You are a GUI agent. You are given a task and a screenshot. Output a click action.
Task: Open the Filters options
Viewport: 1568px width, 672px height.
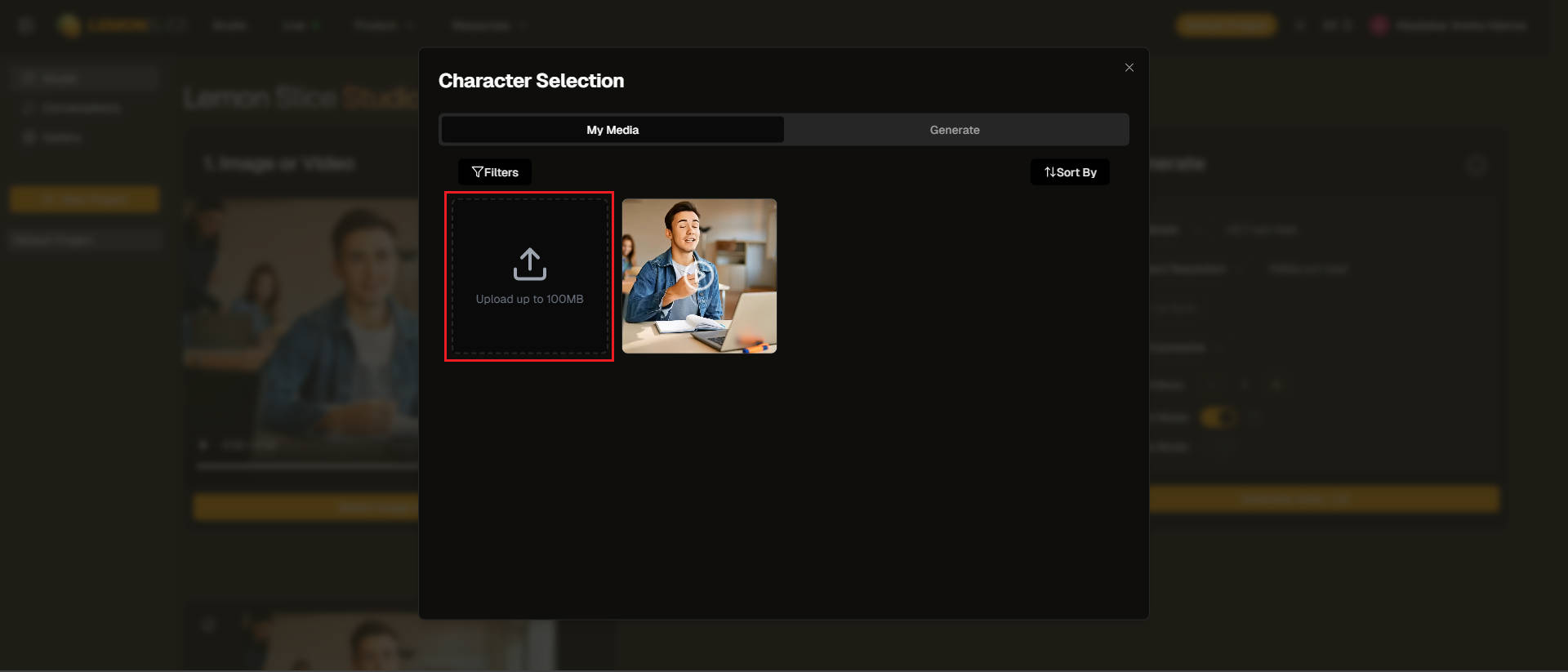pos(495,172)
